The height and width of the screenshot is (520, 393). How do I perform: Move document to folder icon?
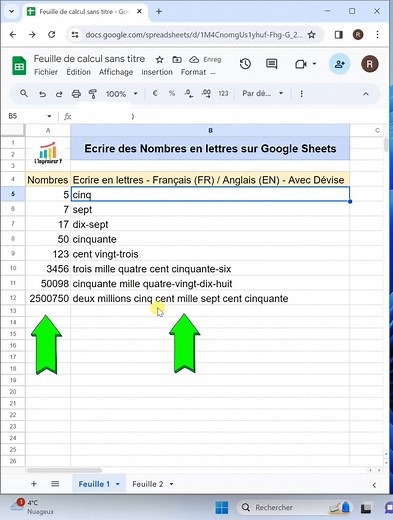pos(177,60)
